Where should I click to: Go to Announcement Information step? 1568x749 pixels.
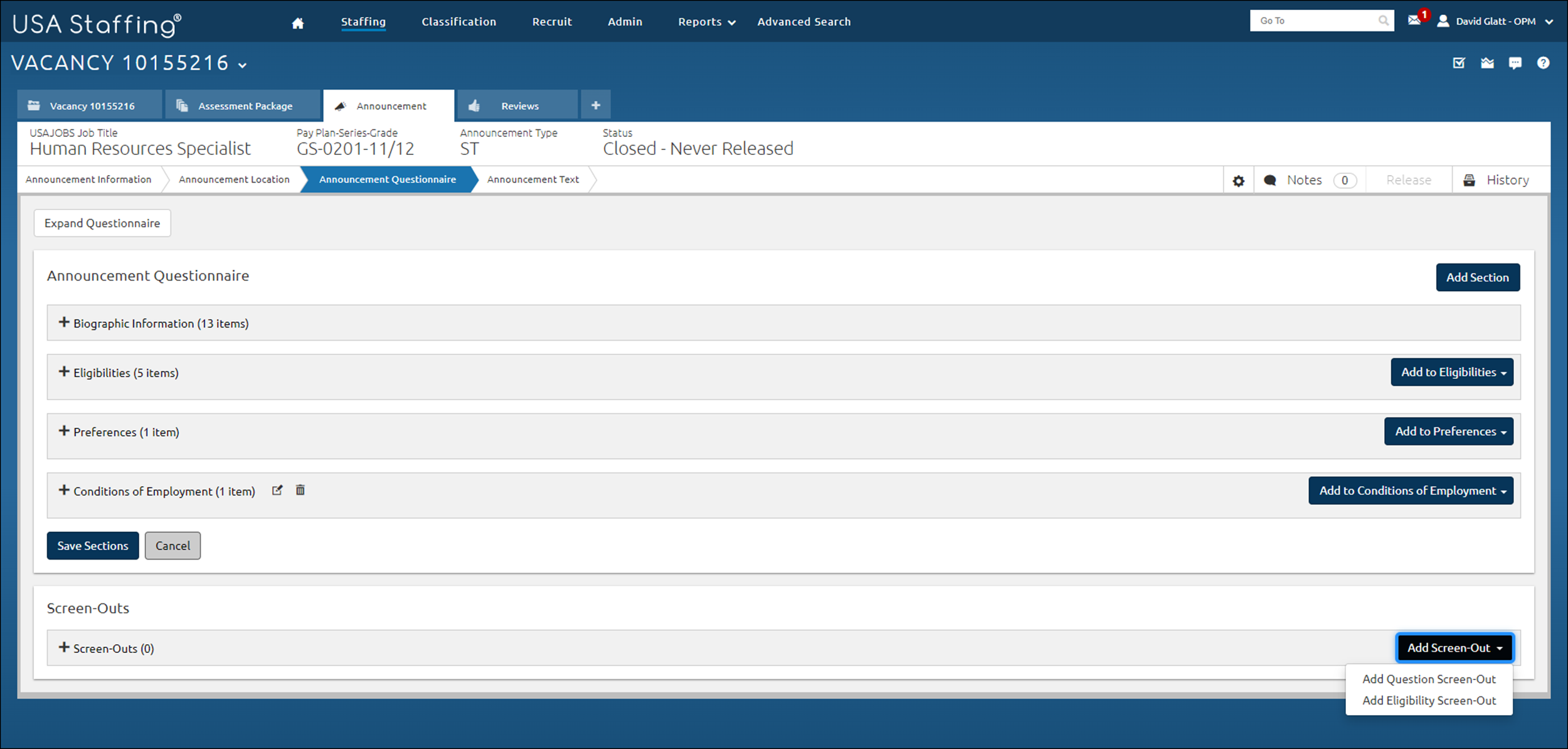(88, 179)
